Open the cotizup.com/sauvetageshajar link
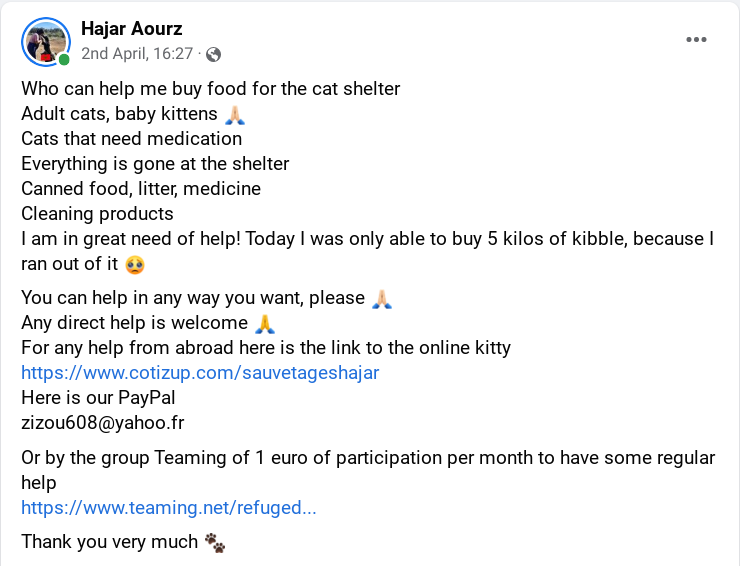Screen dimensions: 740x566 (x=200, y=372)
